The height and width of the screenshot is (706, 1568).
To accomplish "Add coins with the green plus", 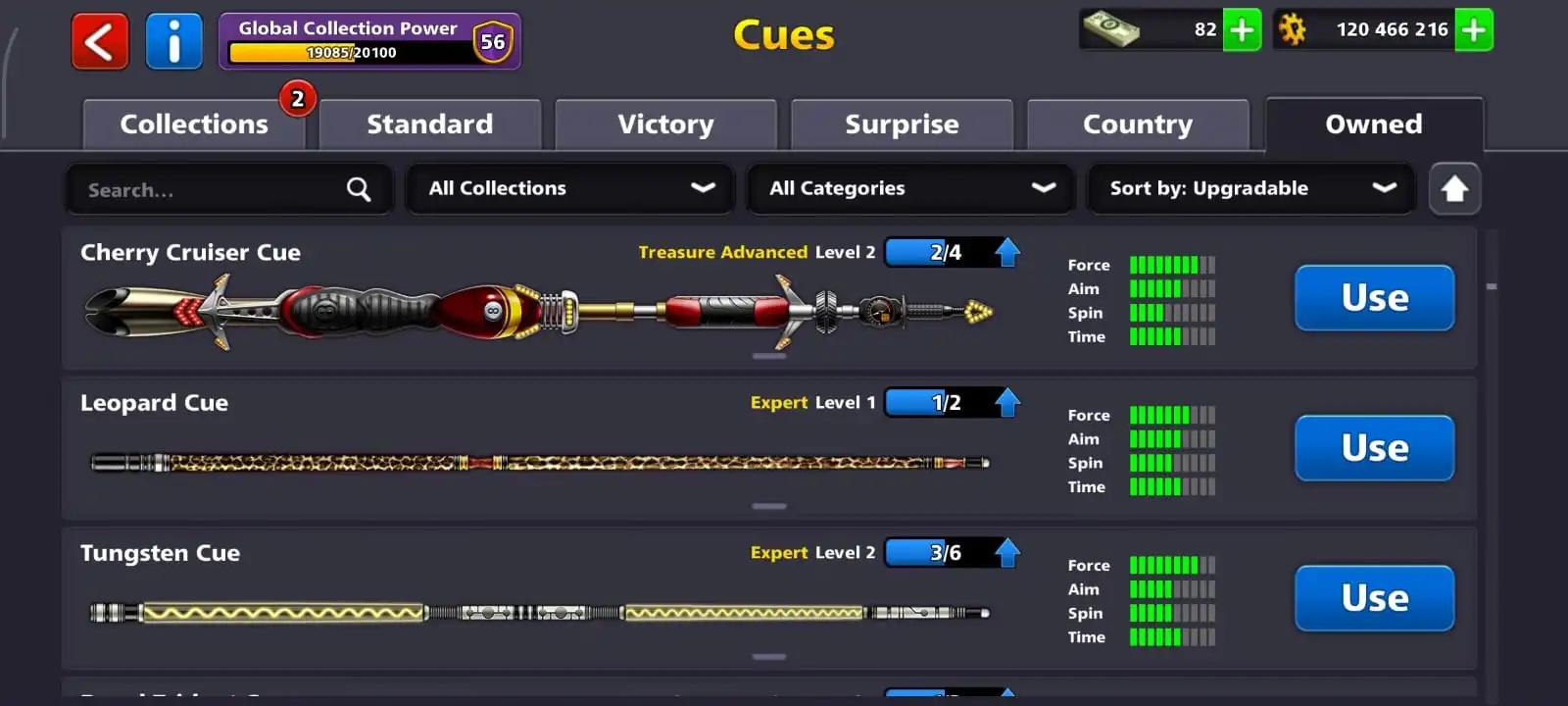I will pos(1473,29).
